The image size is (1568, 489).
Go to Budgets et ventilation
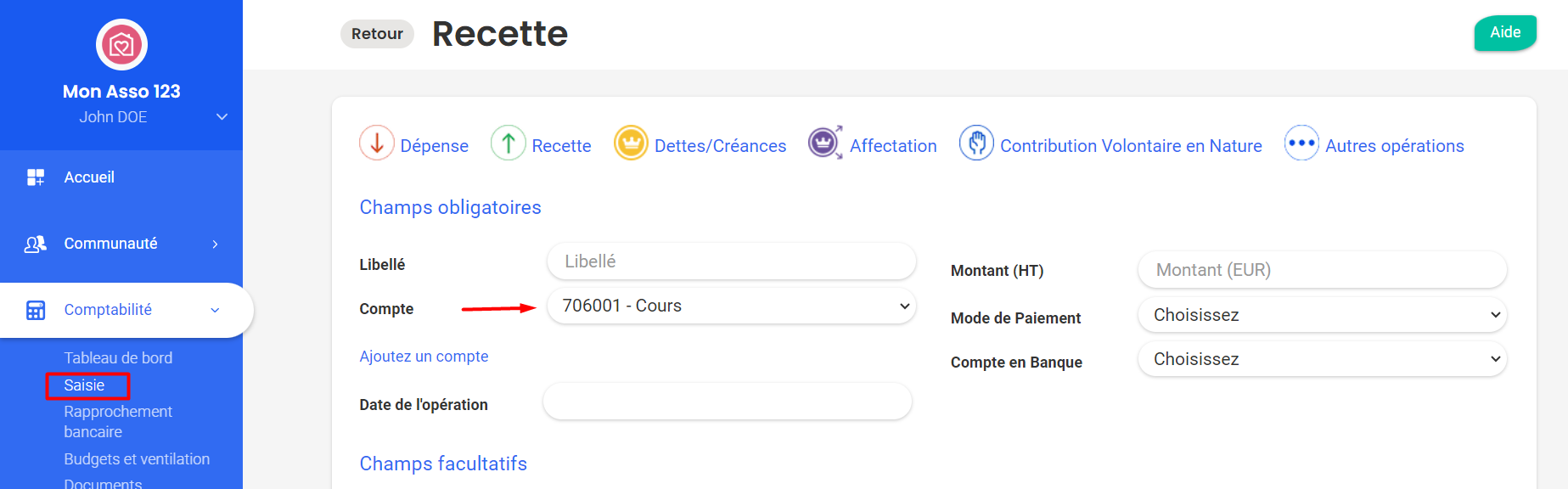[x=137, y=459]
